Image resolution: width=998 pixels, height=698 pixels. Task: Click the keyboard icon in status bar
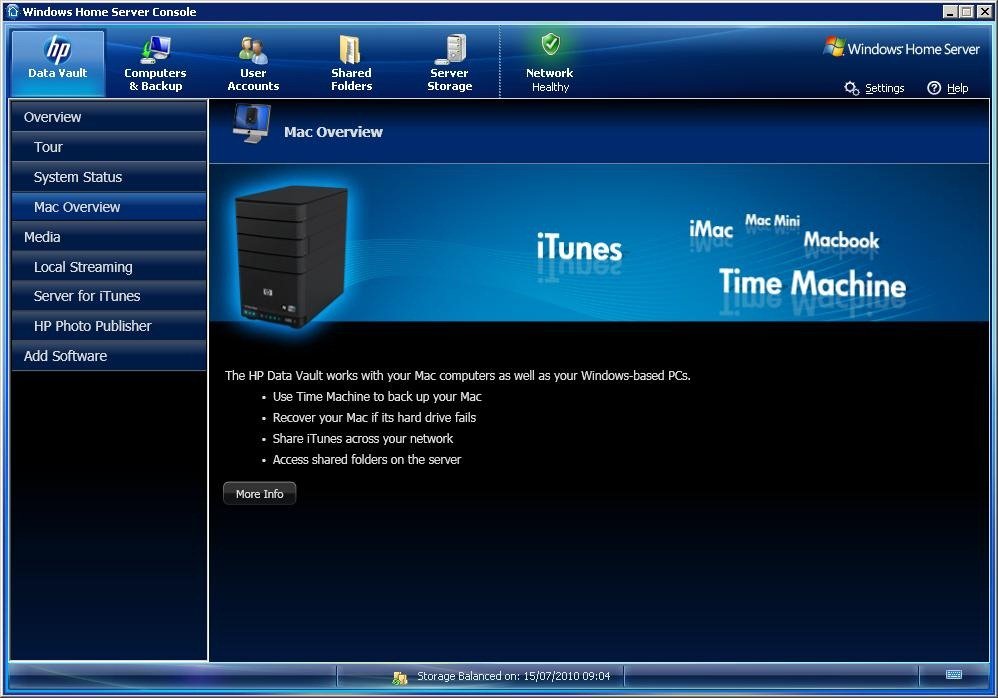pyautogui.click(x=953, y=674)
